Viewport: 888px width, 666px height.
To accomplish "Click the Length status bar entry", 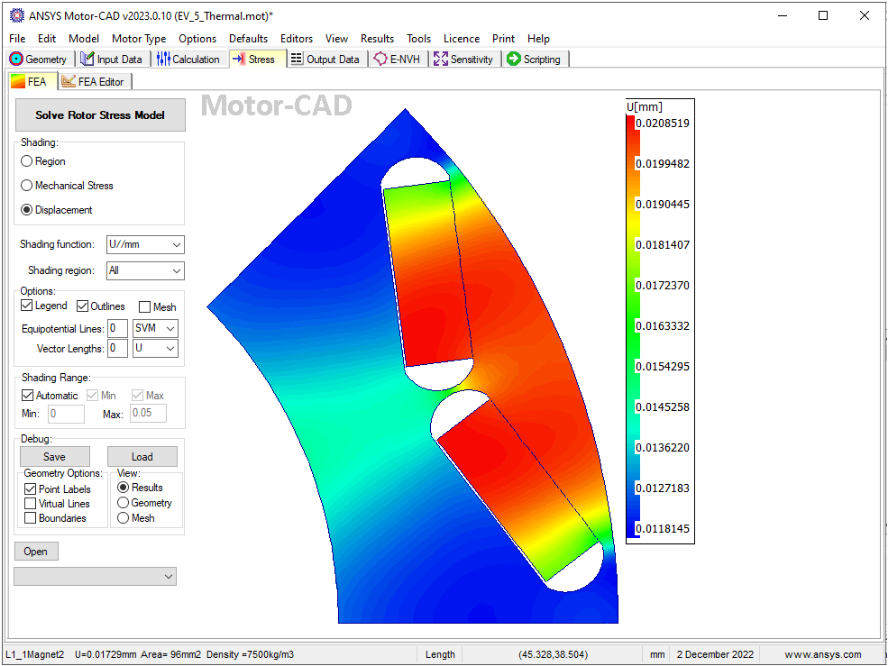I will pos(440,655).
